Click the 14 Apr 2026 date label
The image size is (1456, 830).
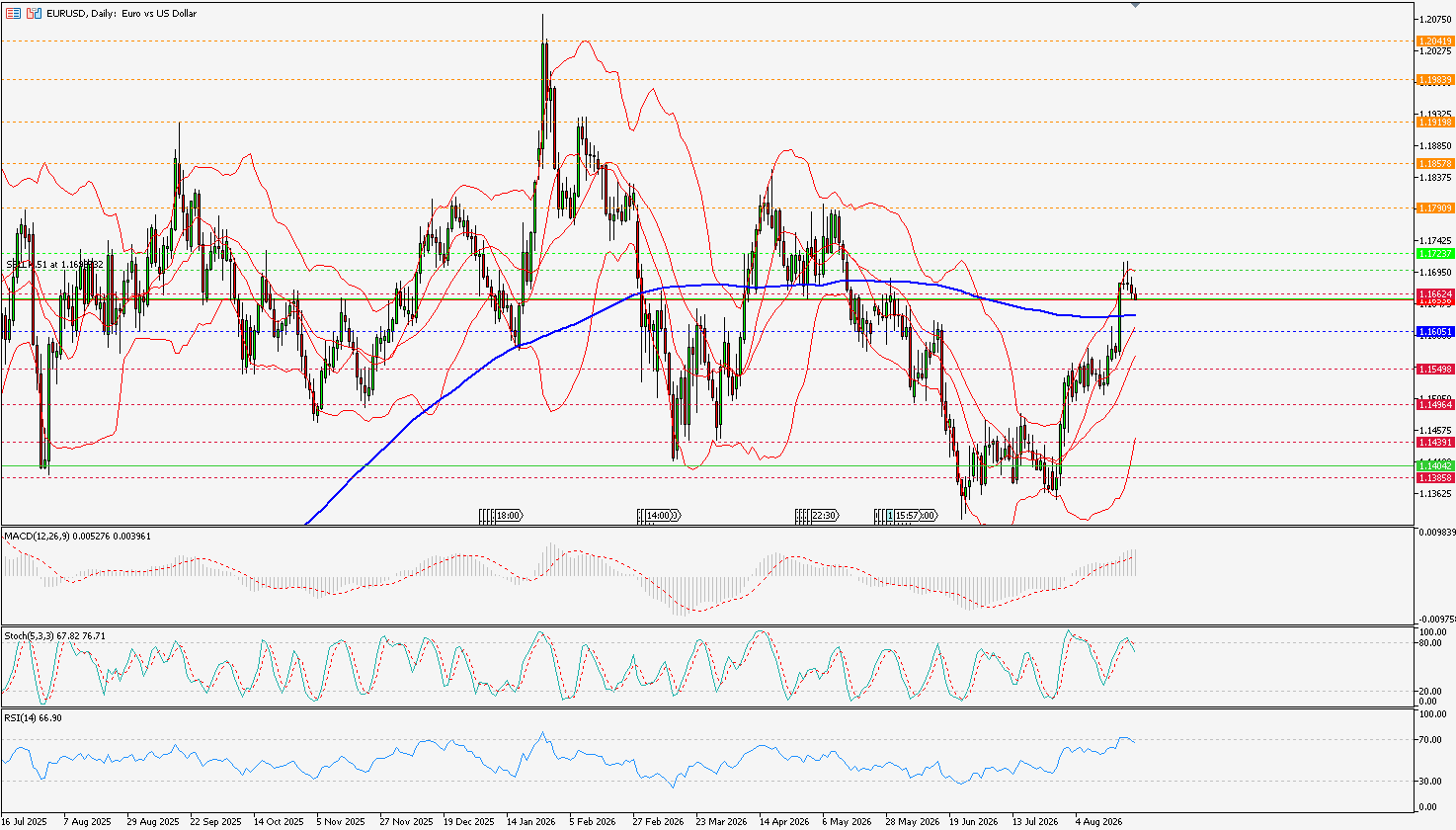784,821
